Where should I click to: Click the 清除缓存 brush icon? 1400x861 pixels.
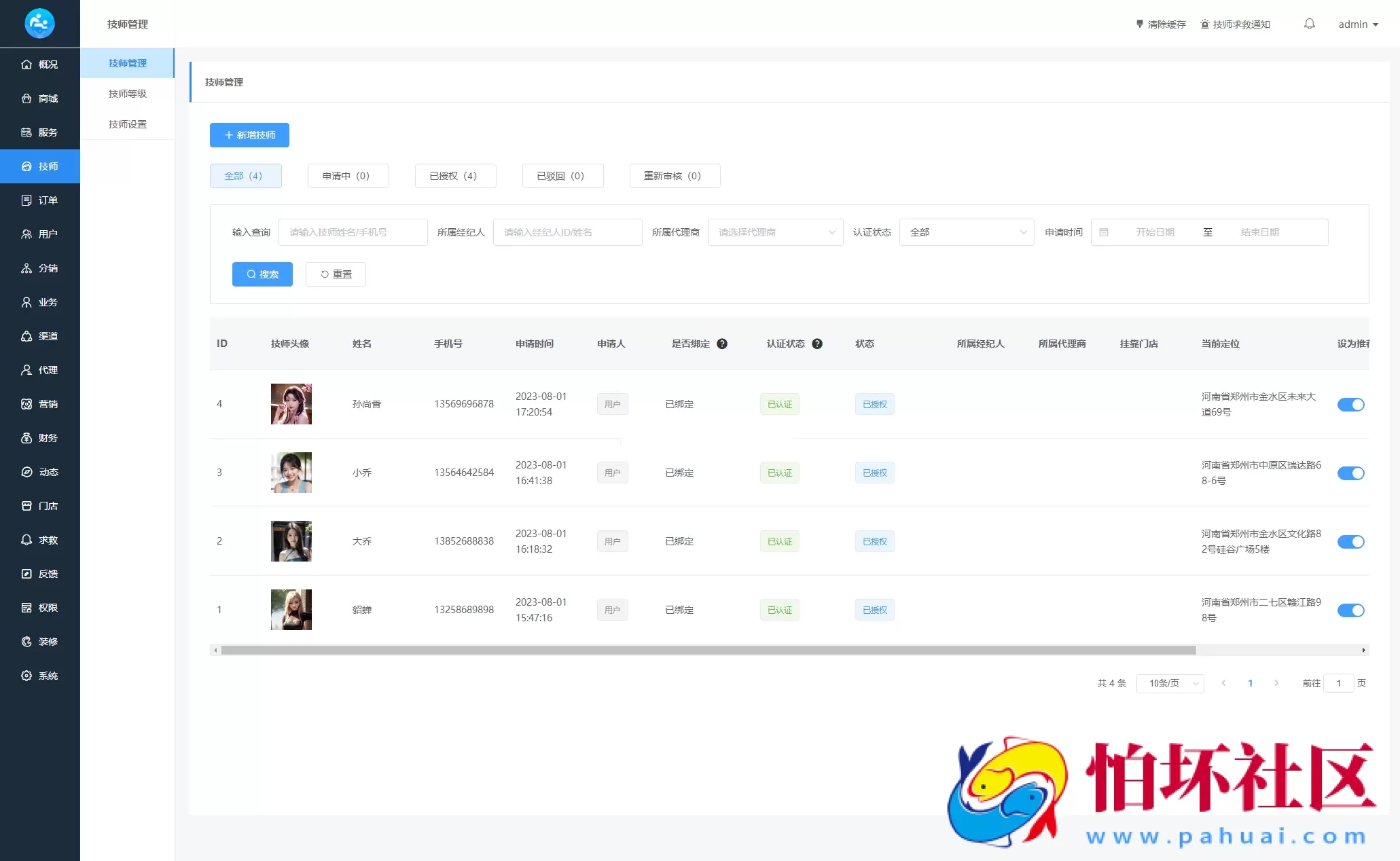tap(1140, 24)
